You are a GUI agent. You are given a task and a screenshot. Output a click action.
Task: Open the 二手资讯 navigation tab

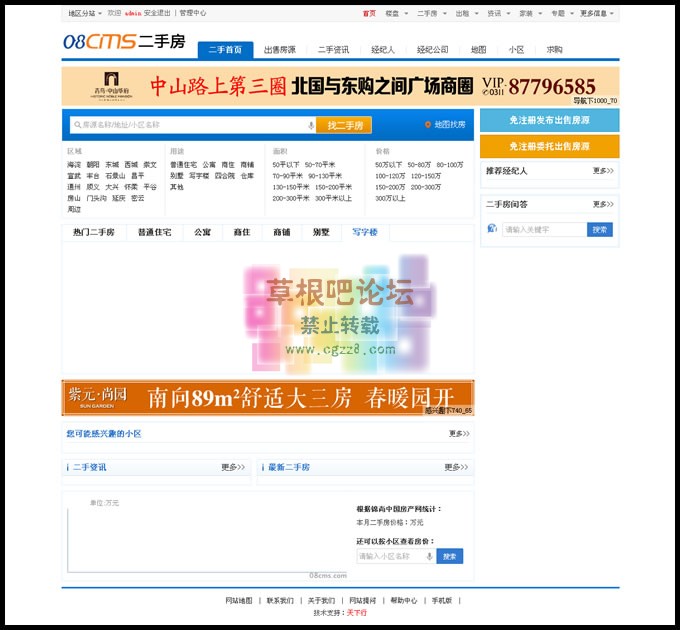tap(333, 50)
